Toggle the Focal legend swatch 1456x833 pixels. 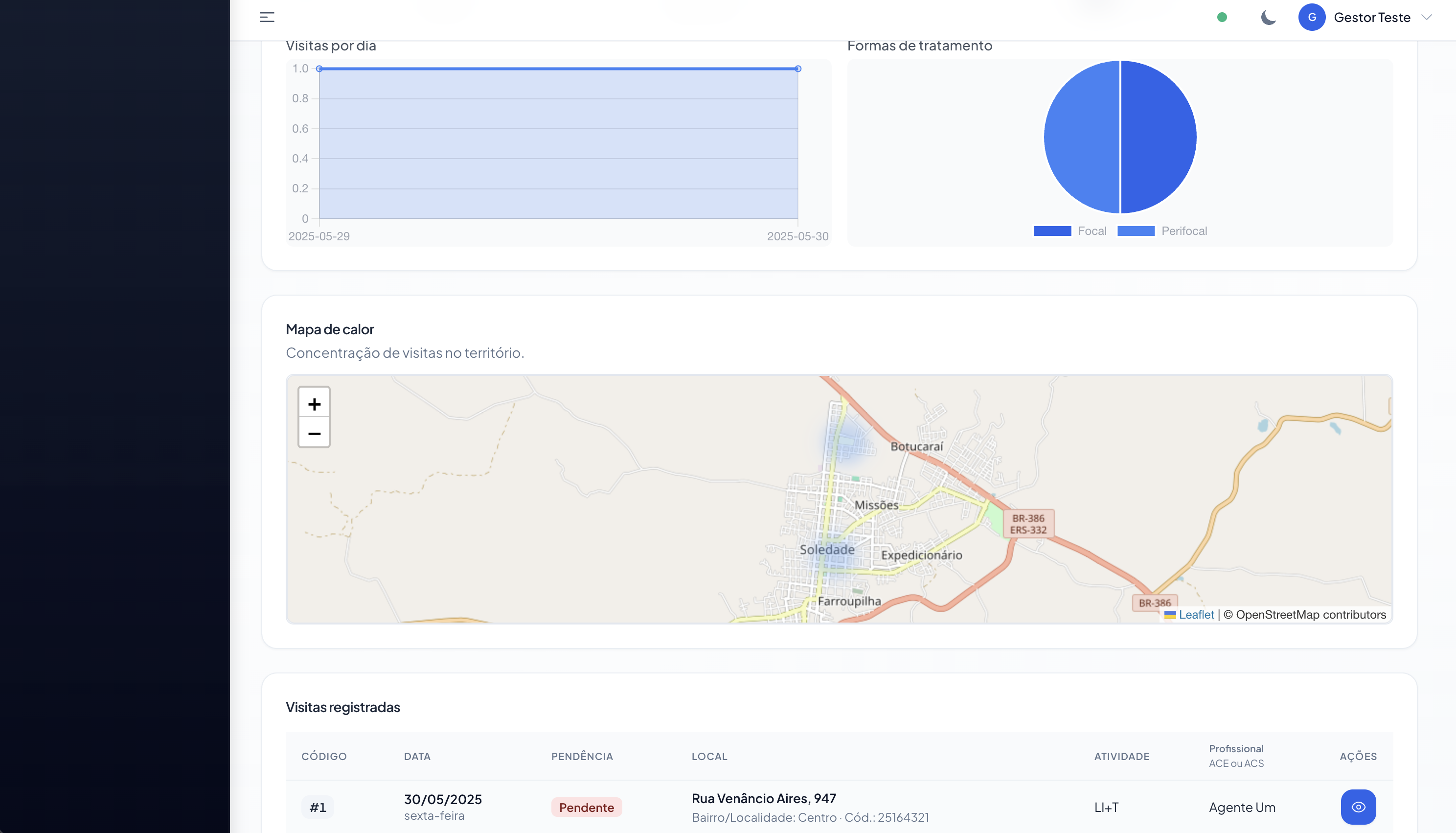point(1052,231)
